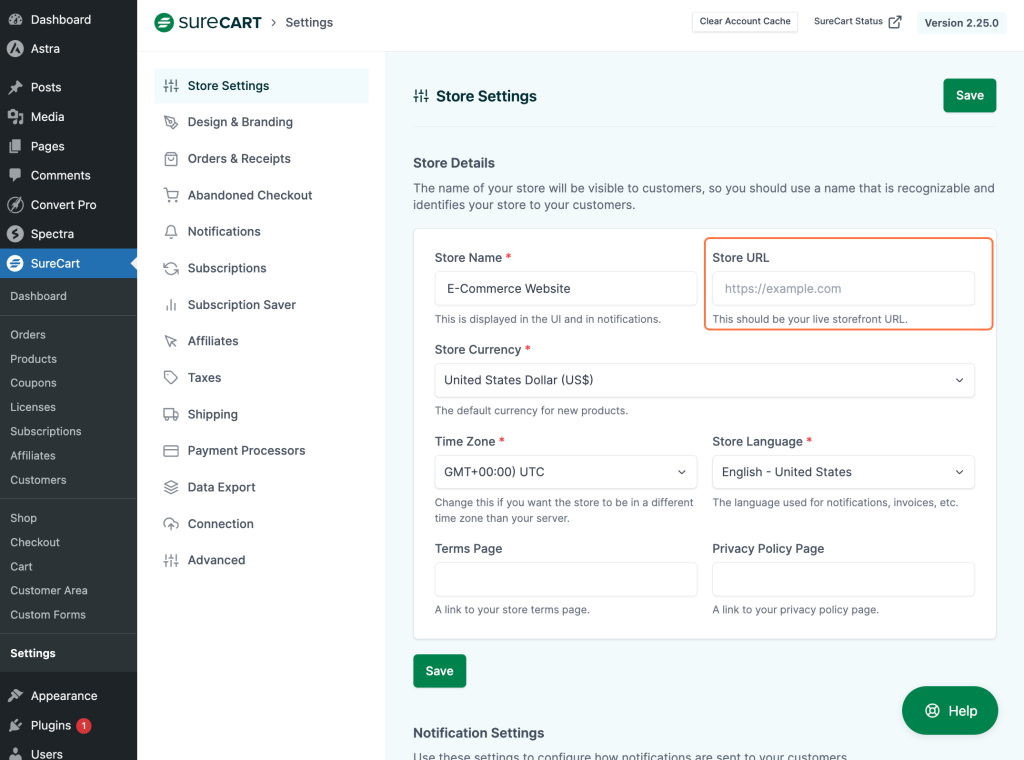Open the Store Currency dropdown

[x=703, y=380]
